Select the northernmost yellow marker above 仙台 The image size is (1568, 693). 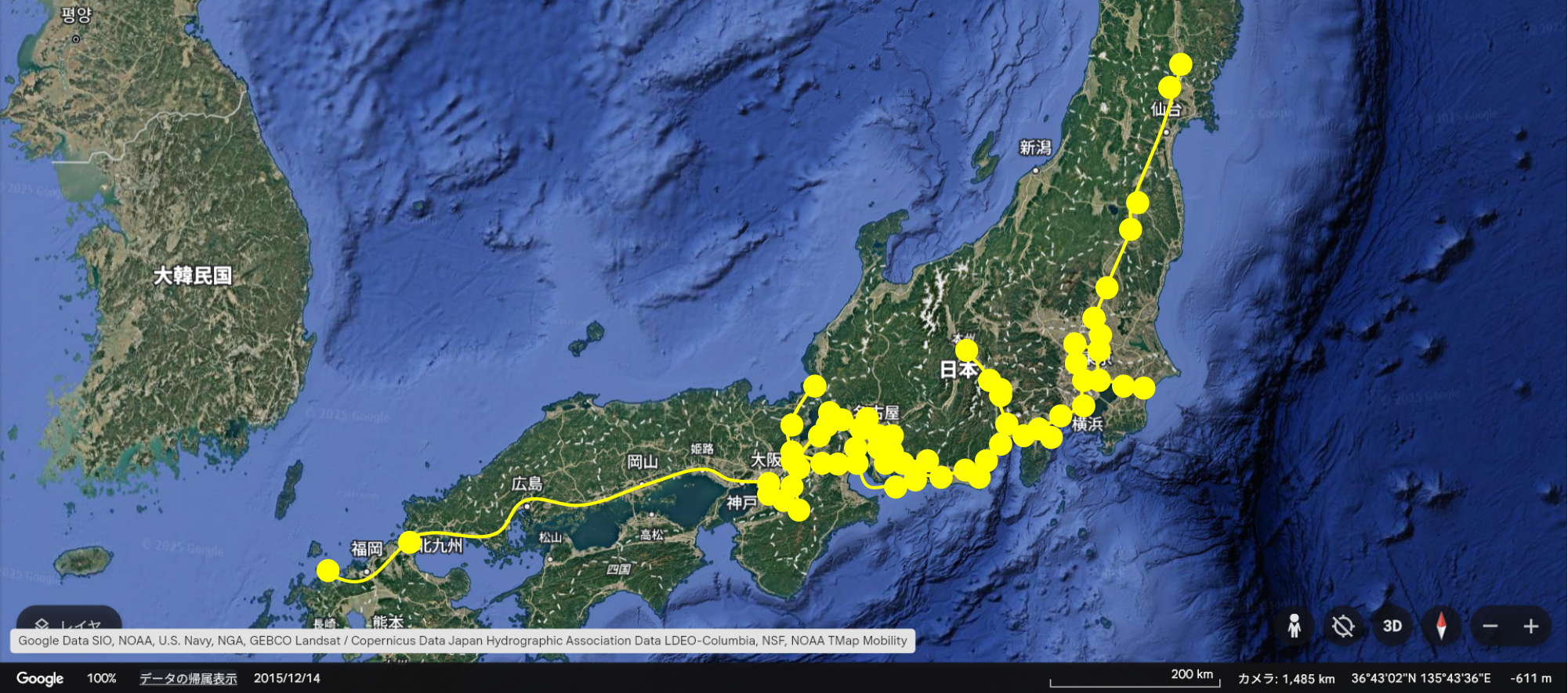point(1181,64)
